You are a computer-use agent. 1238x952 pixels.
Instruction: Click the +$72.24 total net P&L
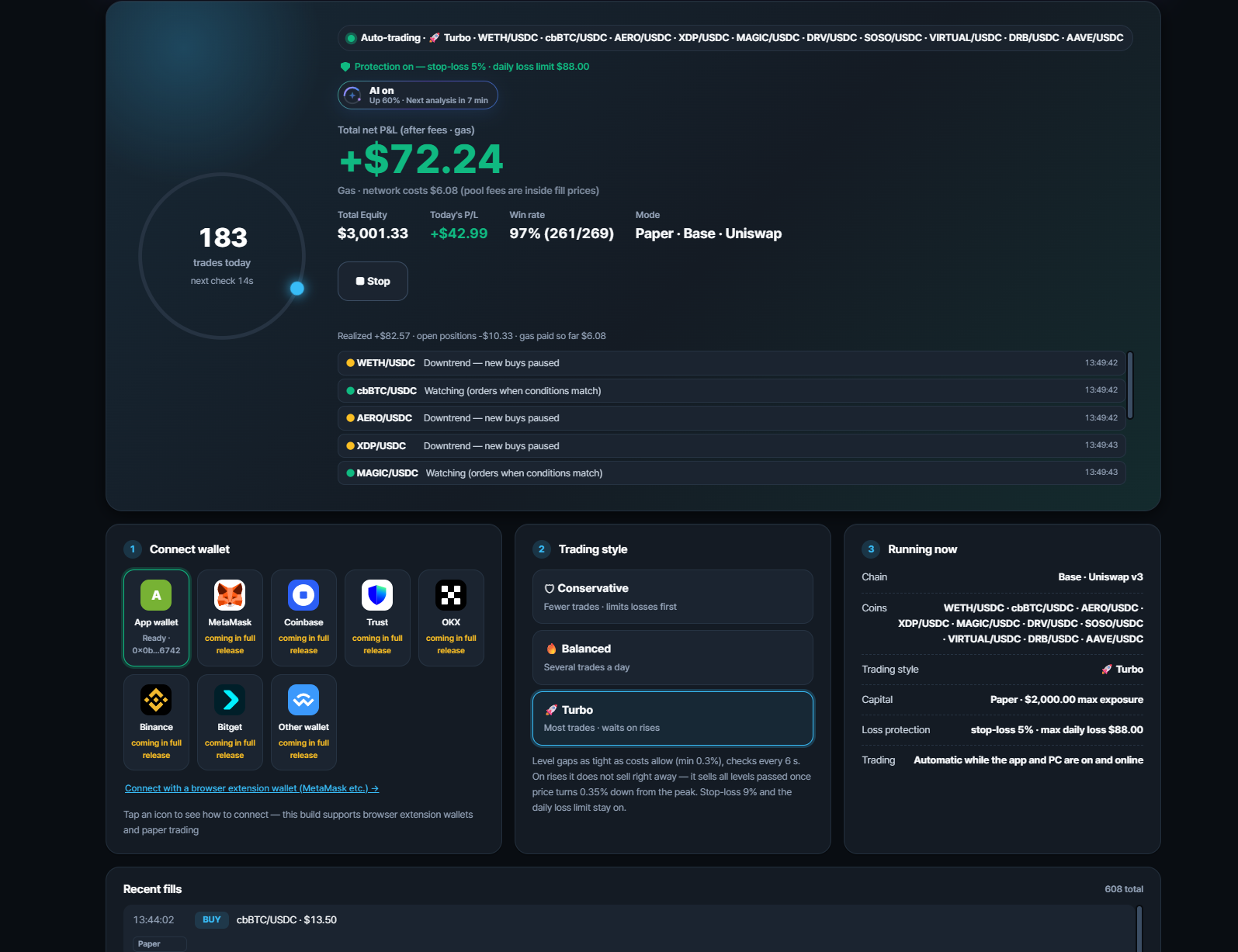[x=421, y=159]
